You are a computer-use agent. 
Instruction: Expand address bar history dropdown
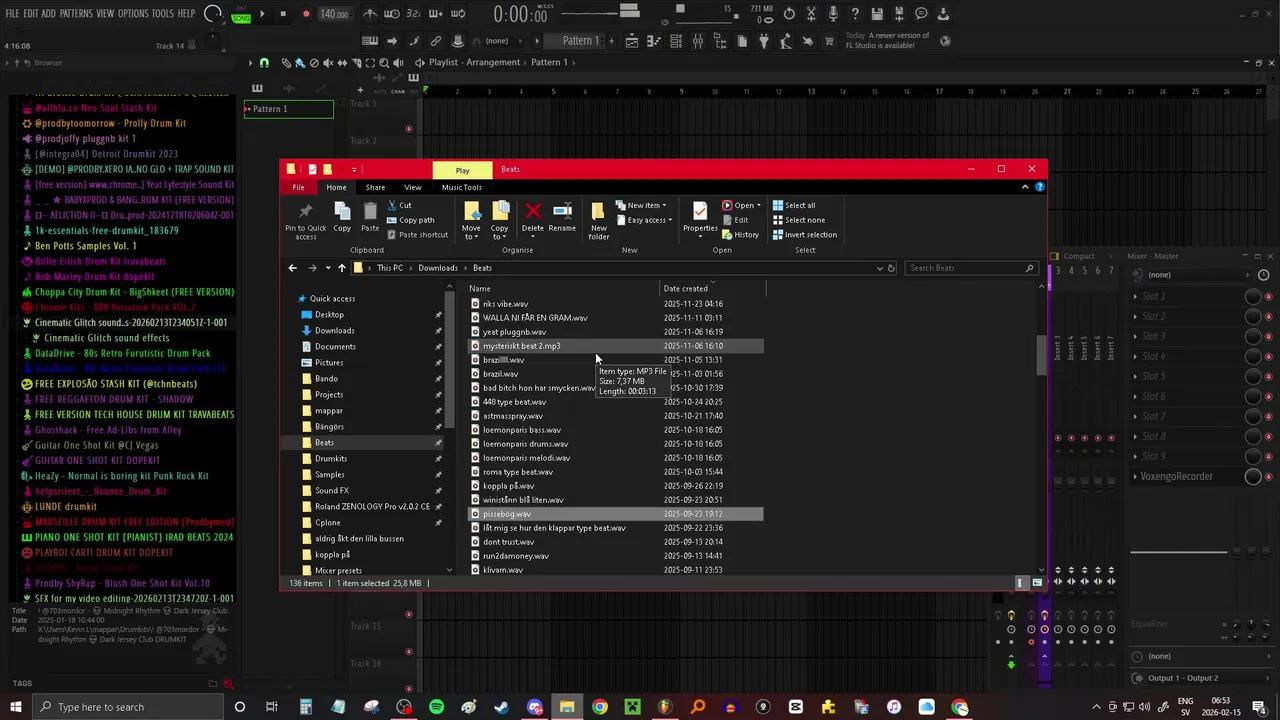tap(879, 268)
